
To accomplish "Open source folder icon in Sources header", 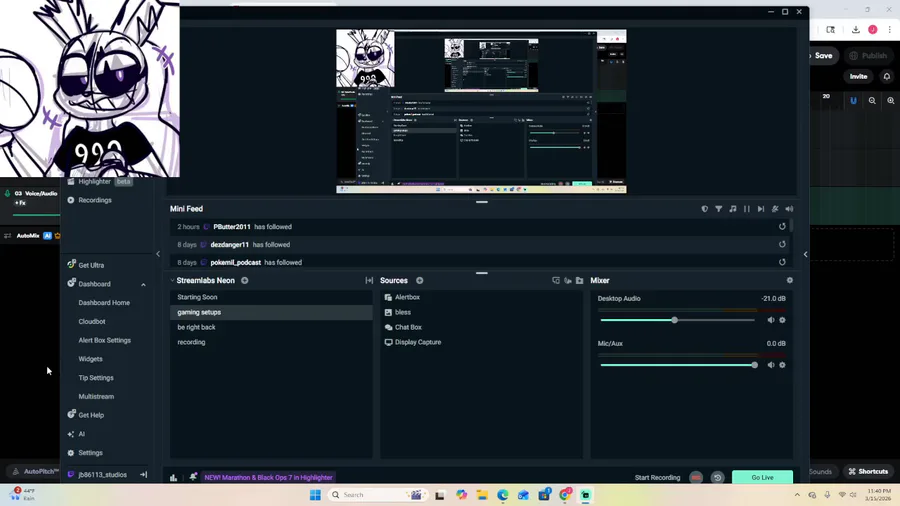I will tap(580, 281).
